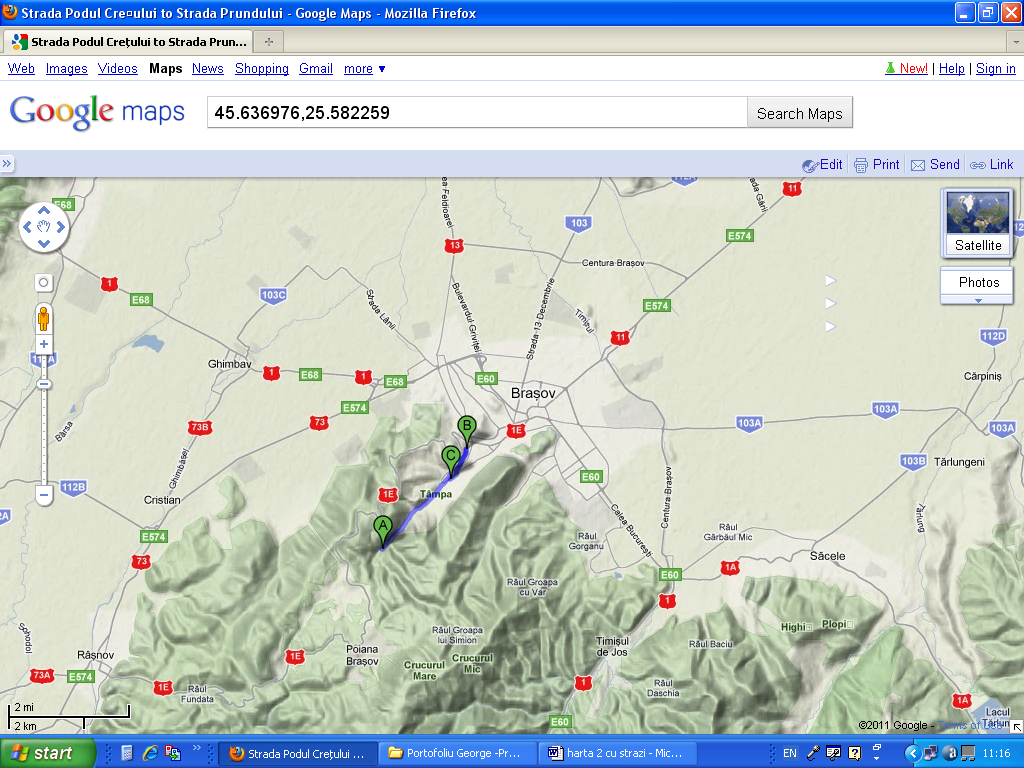Select the Maps item in the top navigation
Viewport: 1024px width, 768px height.
tap(165, 69)
